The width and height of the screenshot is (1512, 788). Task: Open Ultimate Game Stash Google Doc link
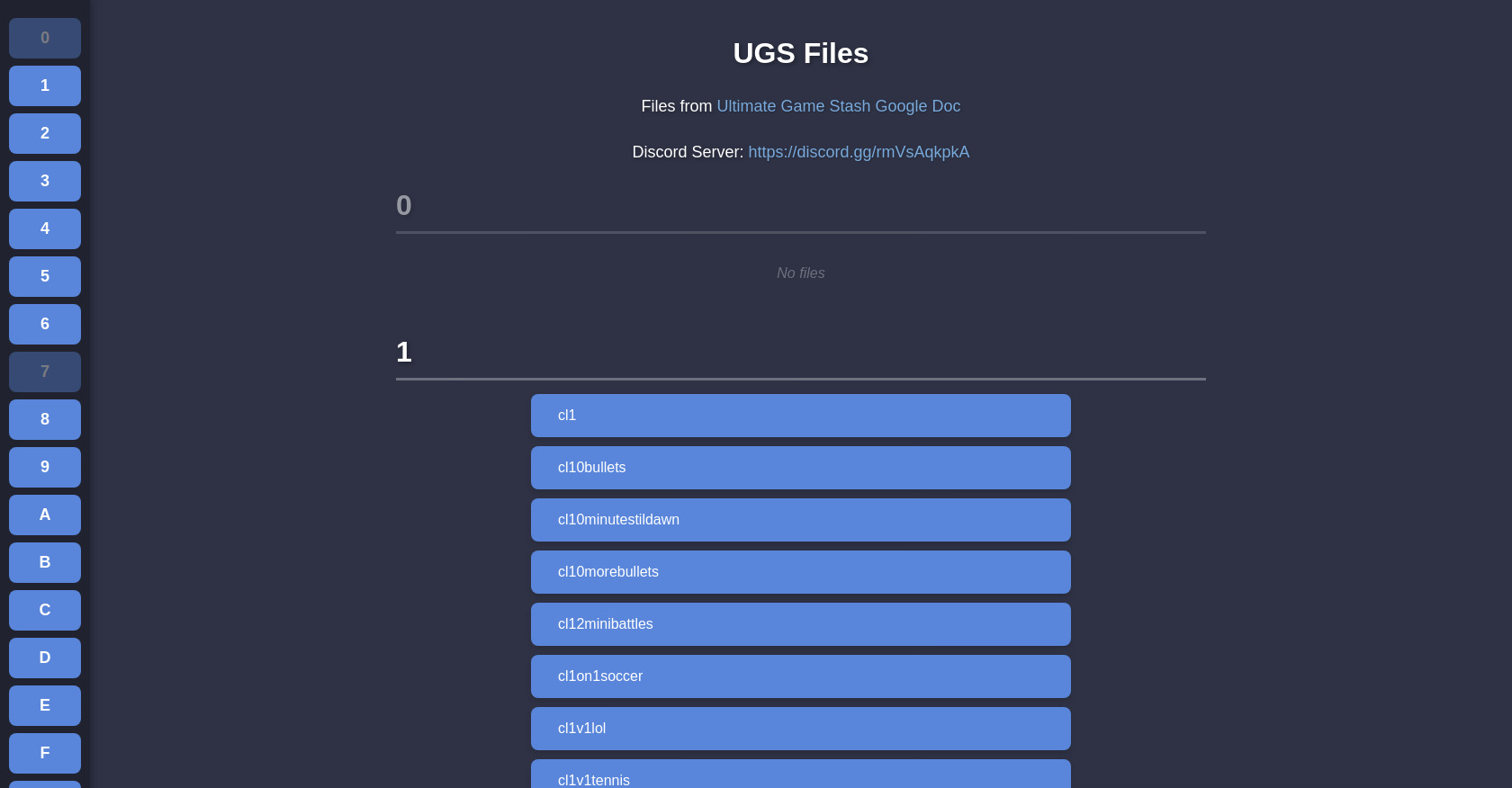click(x=838, y=106)
